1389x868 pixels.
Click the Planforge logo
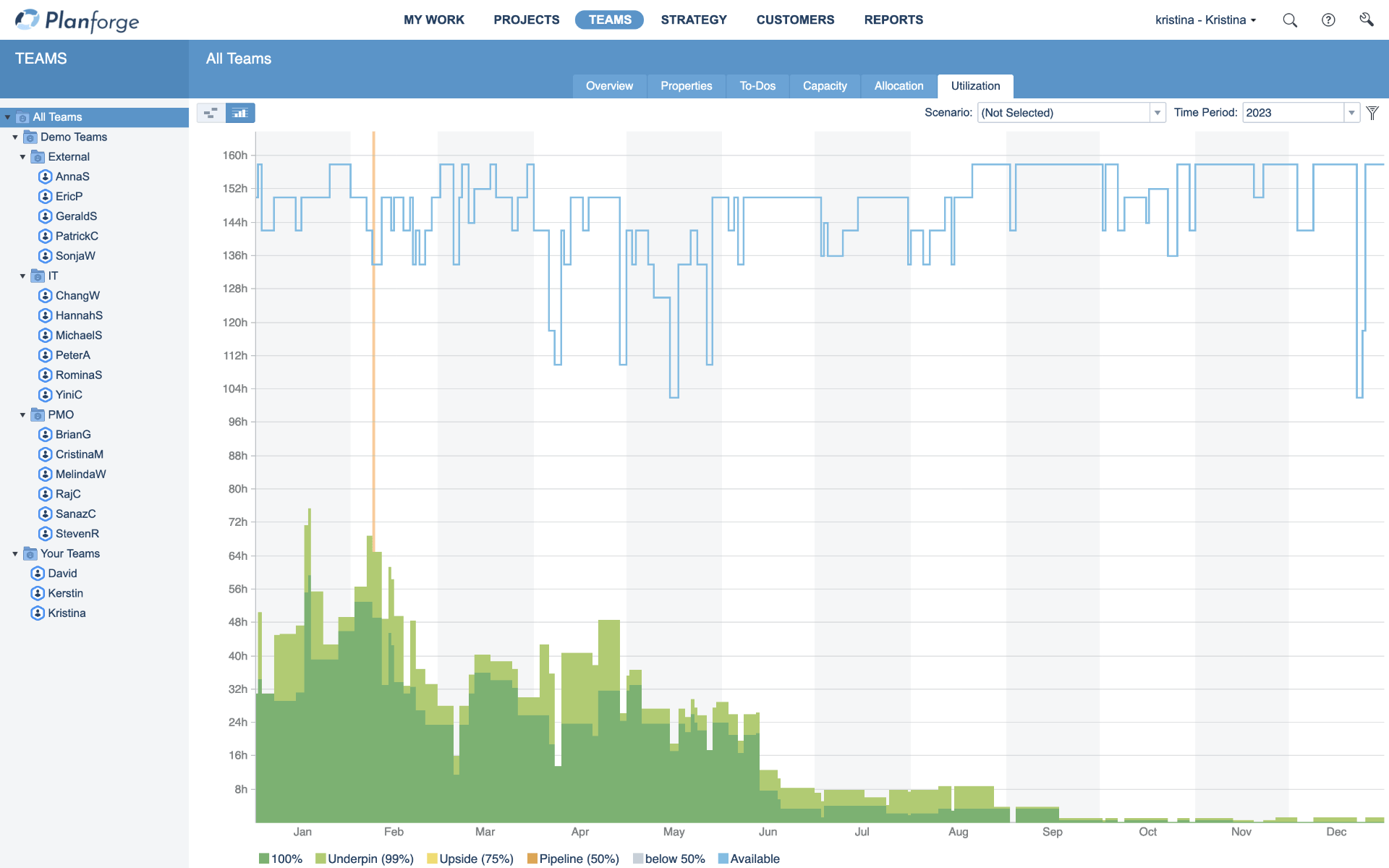pyautogui.click(x=77, y=20)
